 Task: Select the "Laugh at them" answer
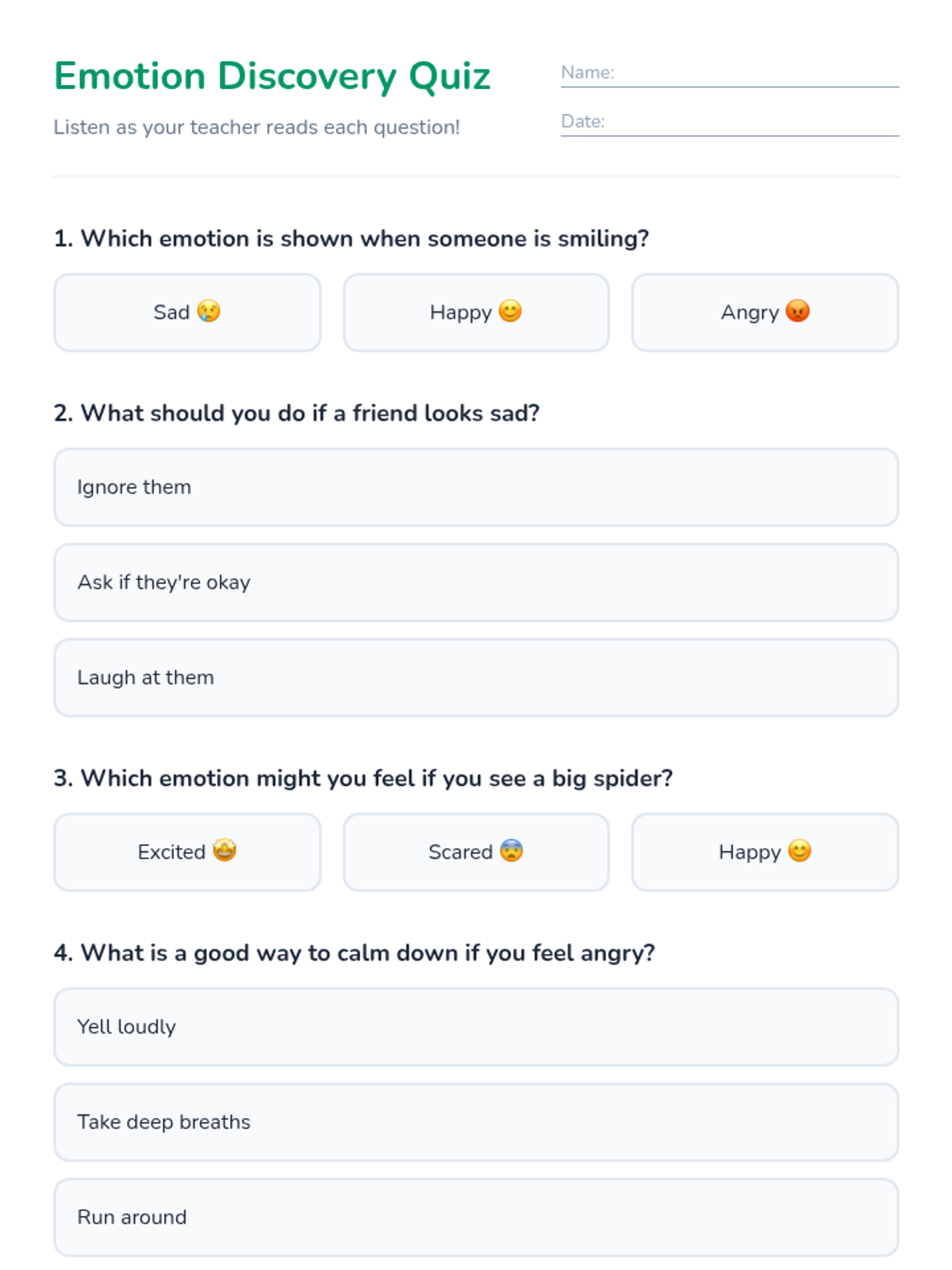[476, 678]
